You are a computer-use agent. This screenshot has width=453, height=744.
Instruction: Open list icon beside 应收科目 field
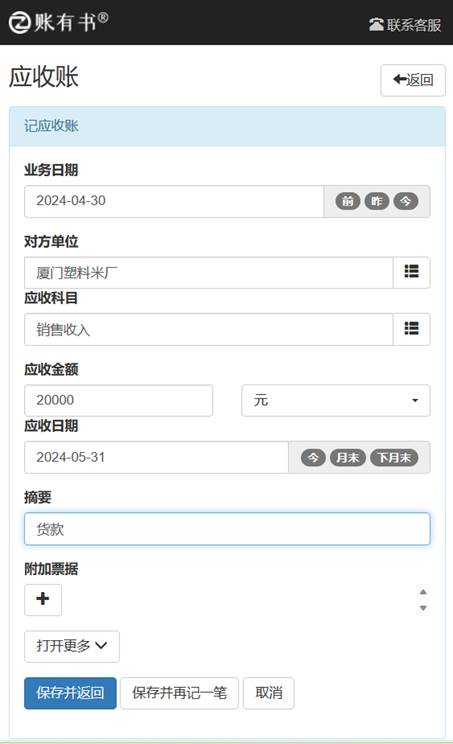(x=411, y=329)
